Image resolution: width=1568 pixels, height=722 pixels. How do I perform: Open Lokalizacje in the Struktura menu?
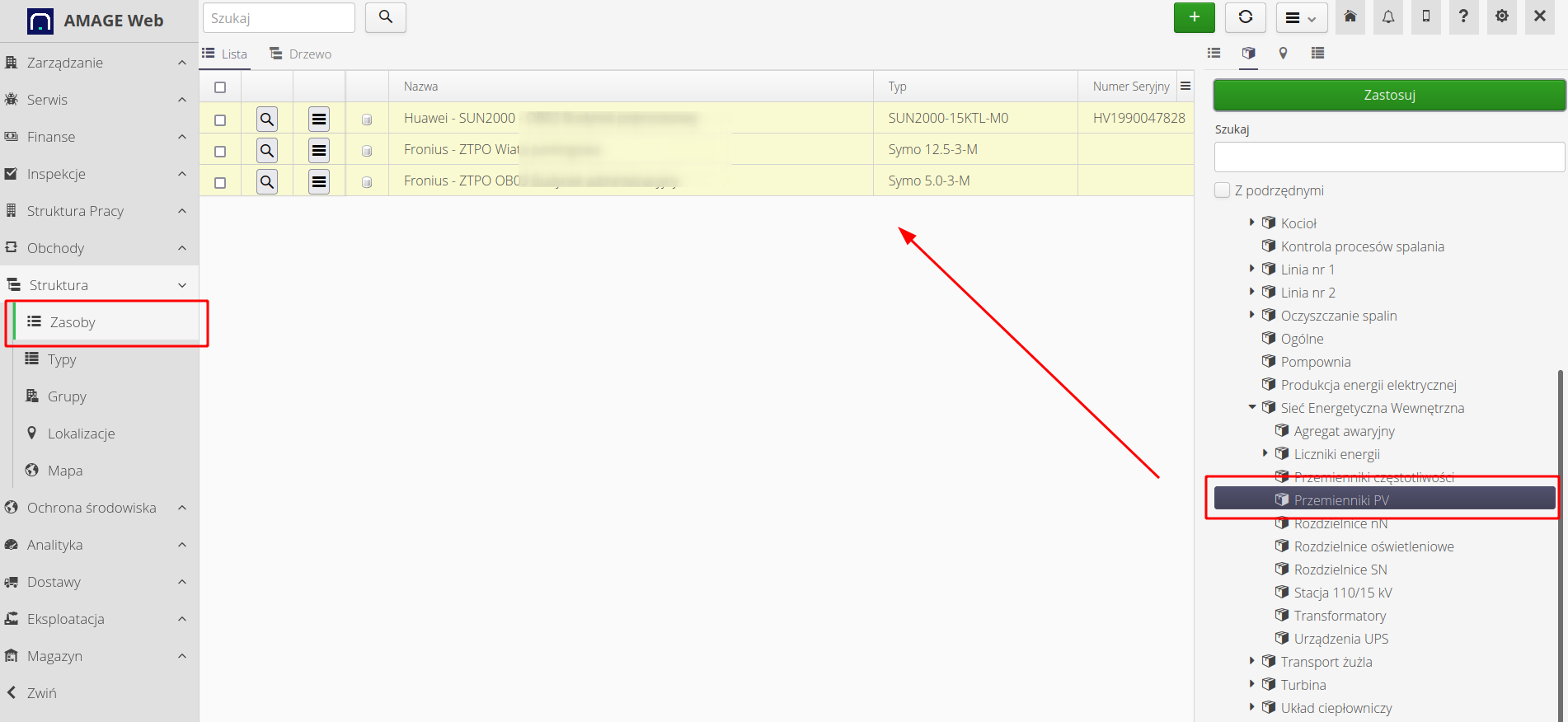pos(81,434)
